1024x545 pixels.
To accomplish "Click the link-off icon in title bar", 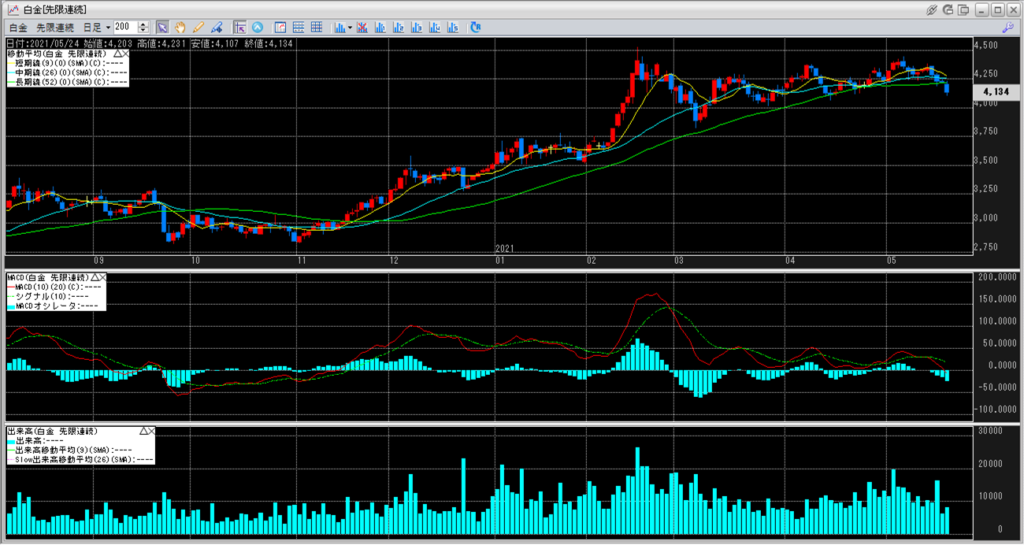I will (x=933, y=9).
